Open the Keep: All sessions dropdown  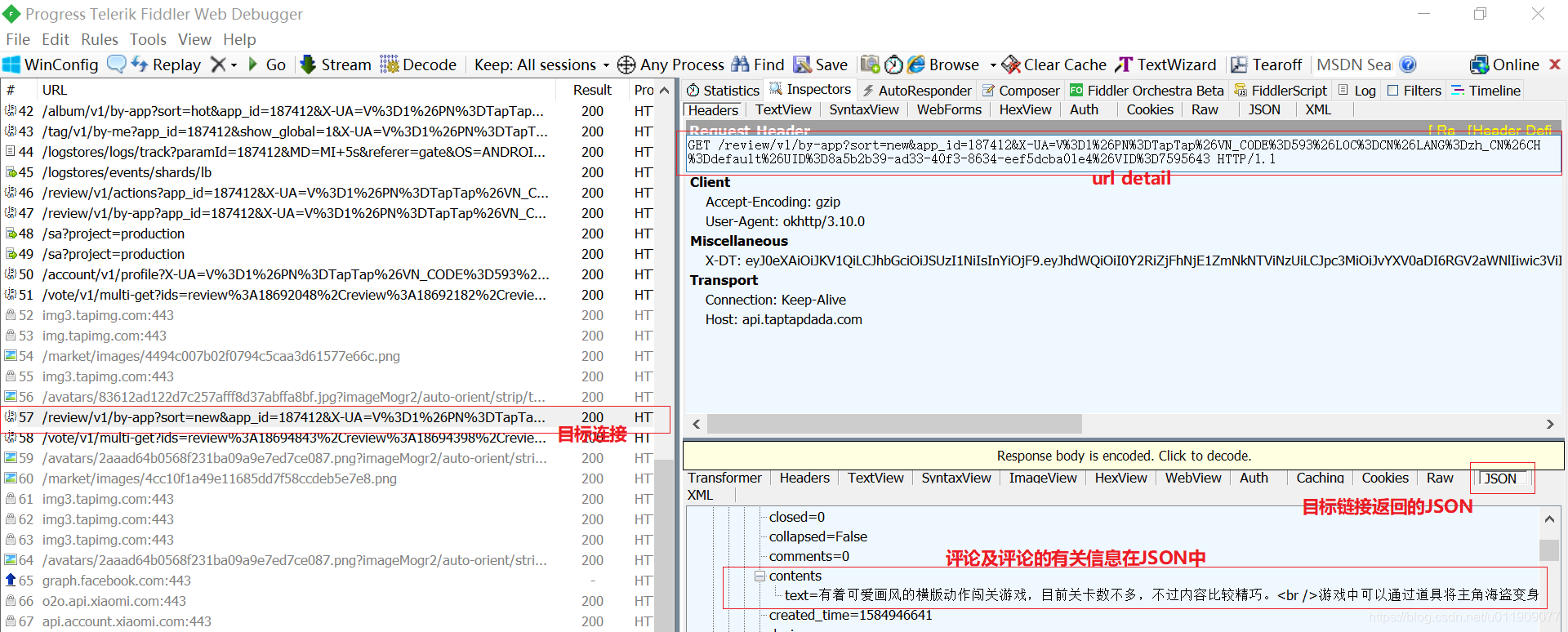[x=541, y=65]
